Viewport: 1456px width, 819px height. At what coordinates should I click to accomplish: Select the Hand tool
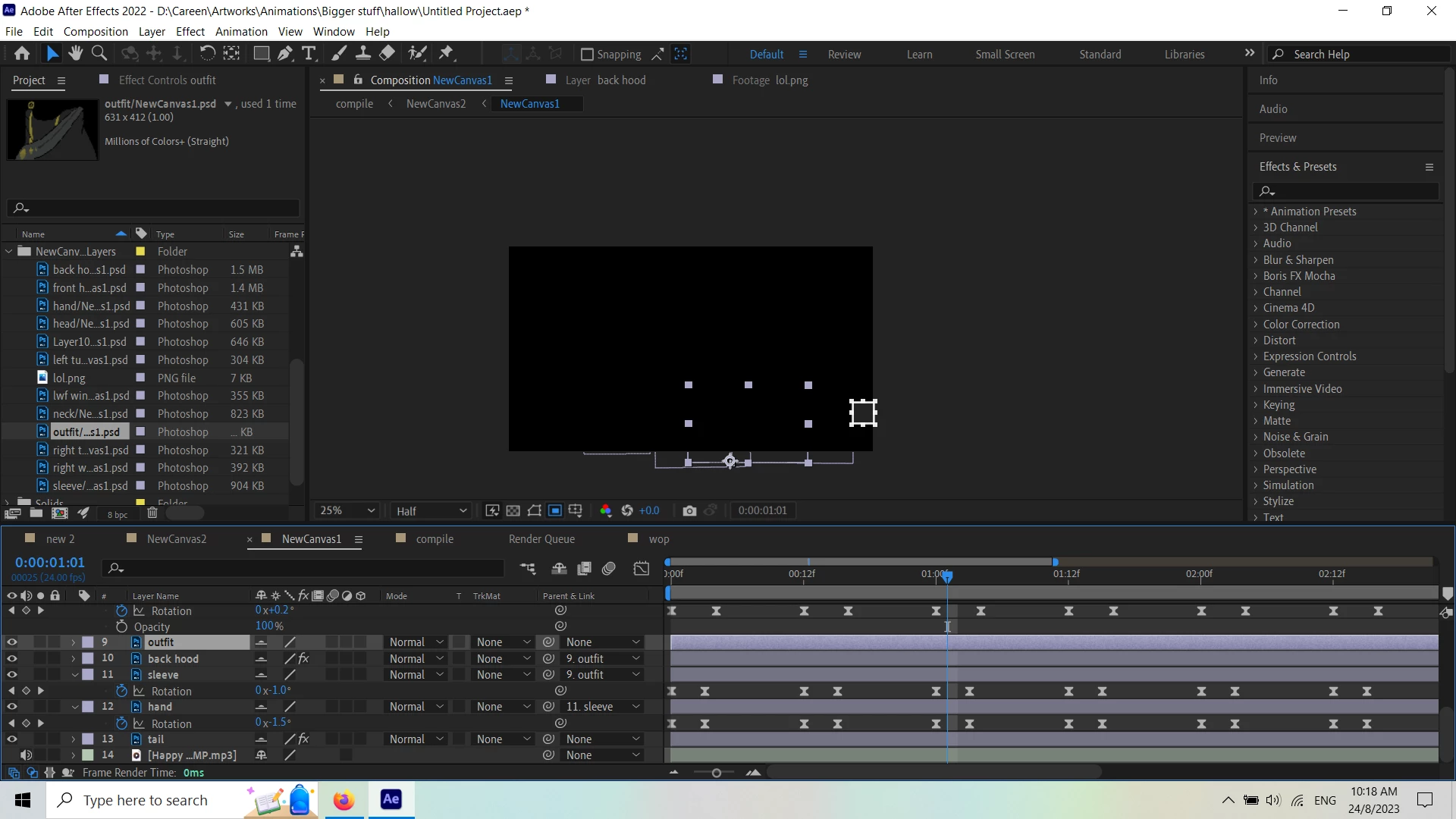point(75,54)
